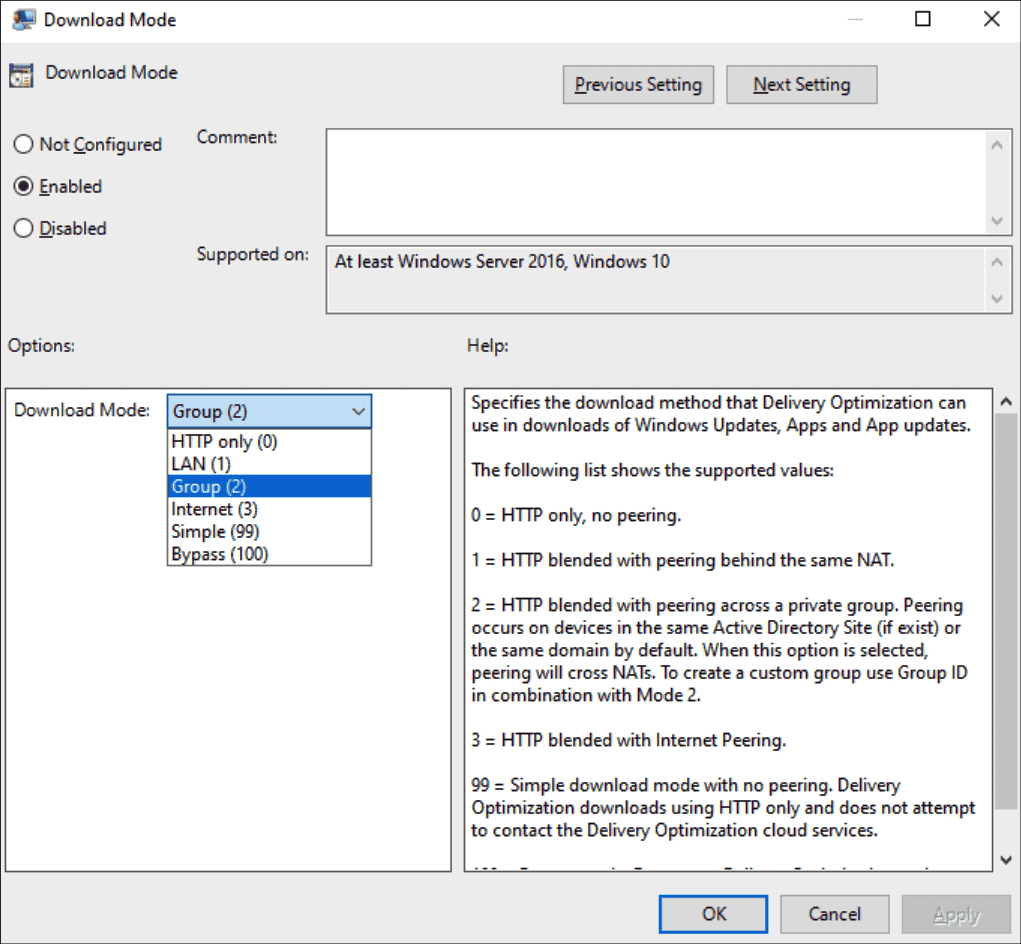Image resolution: width=1021 pixels, height=944 pixels.
Task: Dismiss the dialog with Cancel
Action: (x=834, y=913)
